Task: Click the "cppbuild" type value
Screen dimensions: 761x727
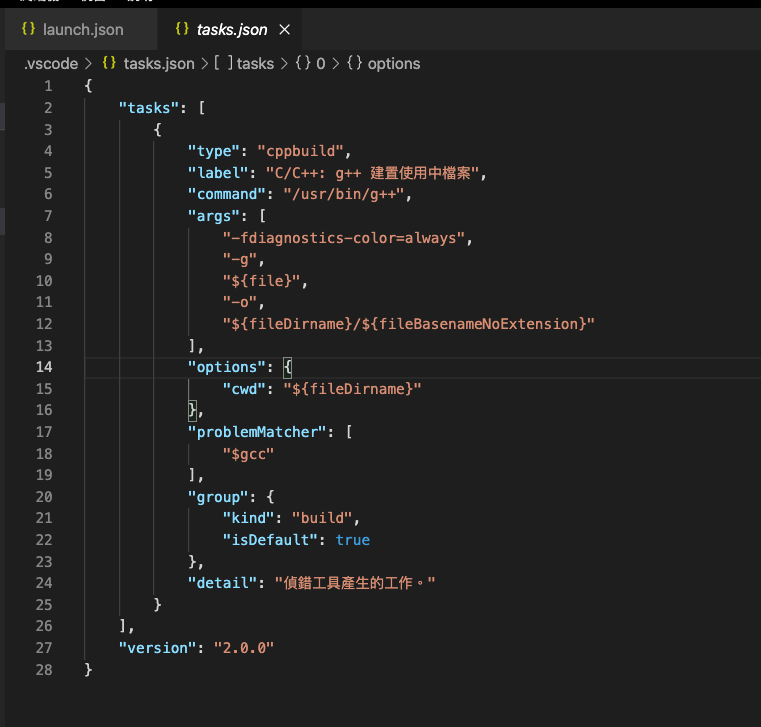Action: coord(301,151)
